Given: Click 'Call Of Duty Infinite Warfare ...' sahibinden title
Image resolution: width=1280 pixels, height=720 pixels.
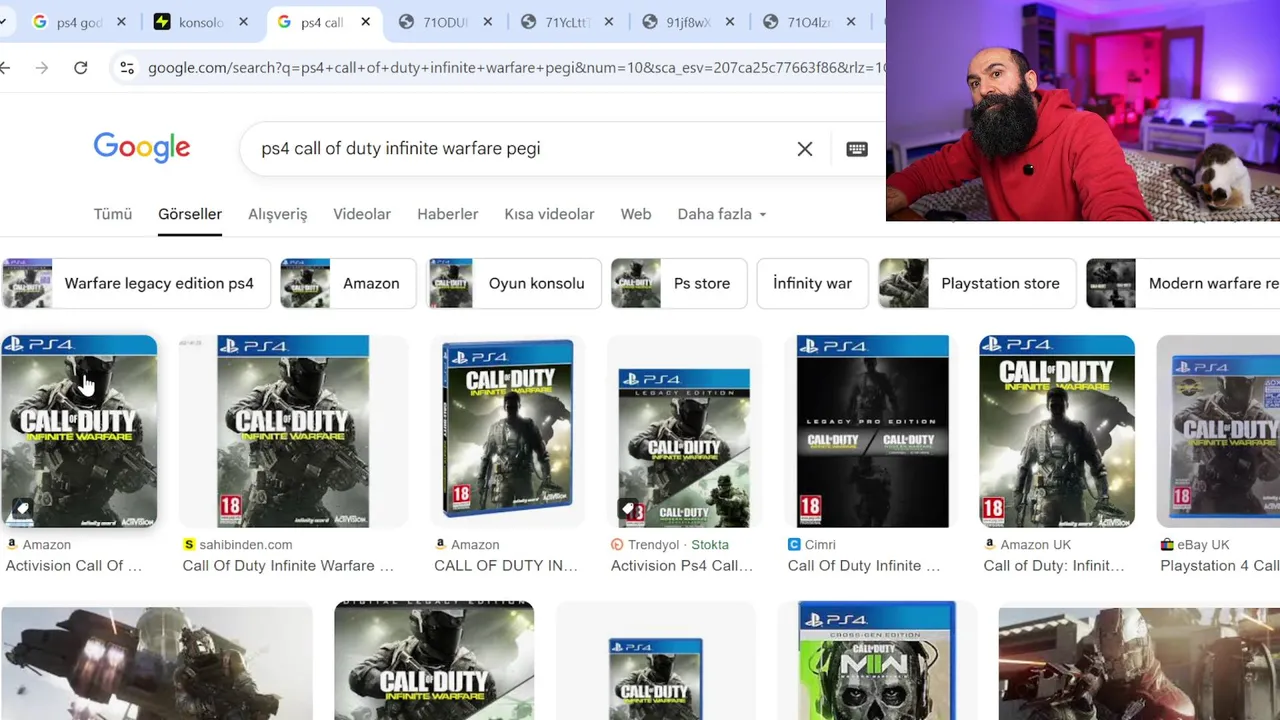Looking at the screenshot, I should (288, 566).
